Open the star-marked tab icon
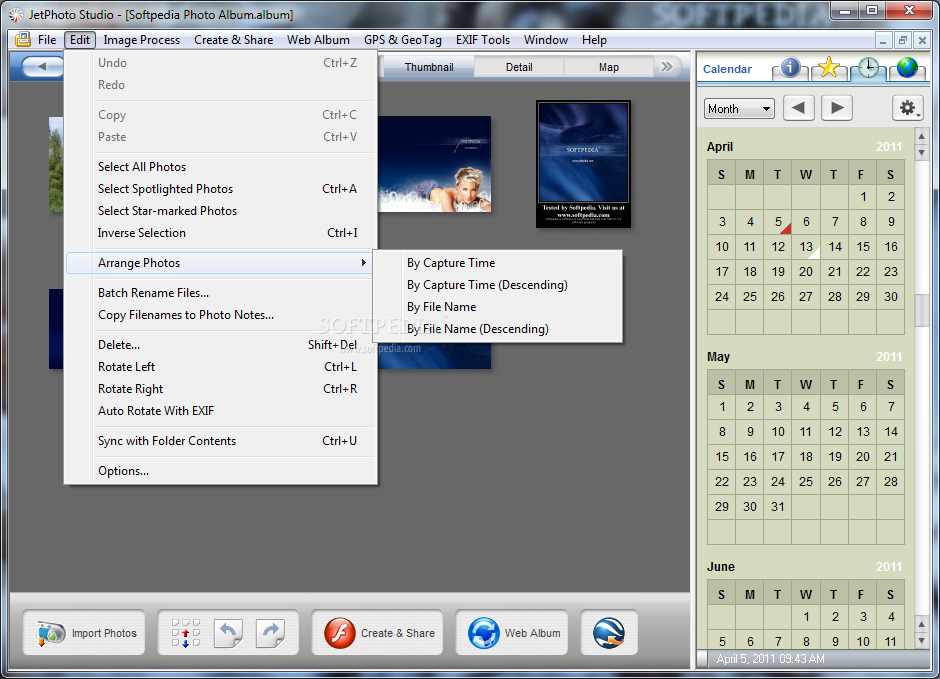The width and height of the screenshot is (940, 679). click(829, 68)
